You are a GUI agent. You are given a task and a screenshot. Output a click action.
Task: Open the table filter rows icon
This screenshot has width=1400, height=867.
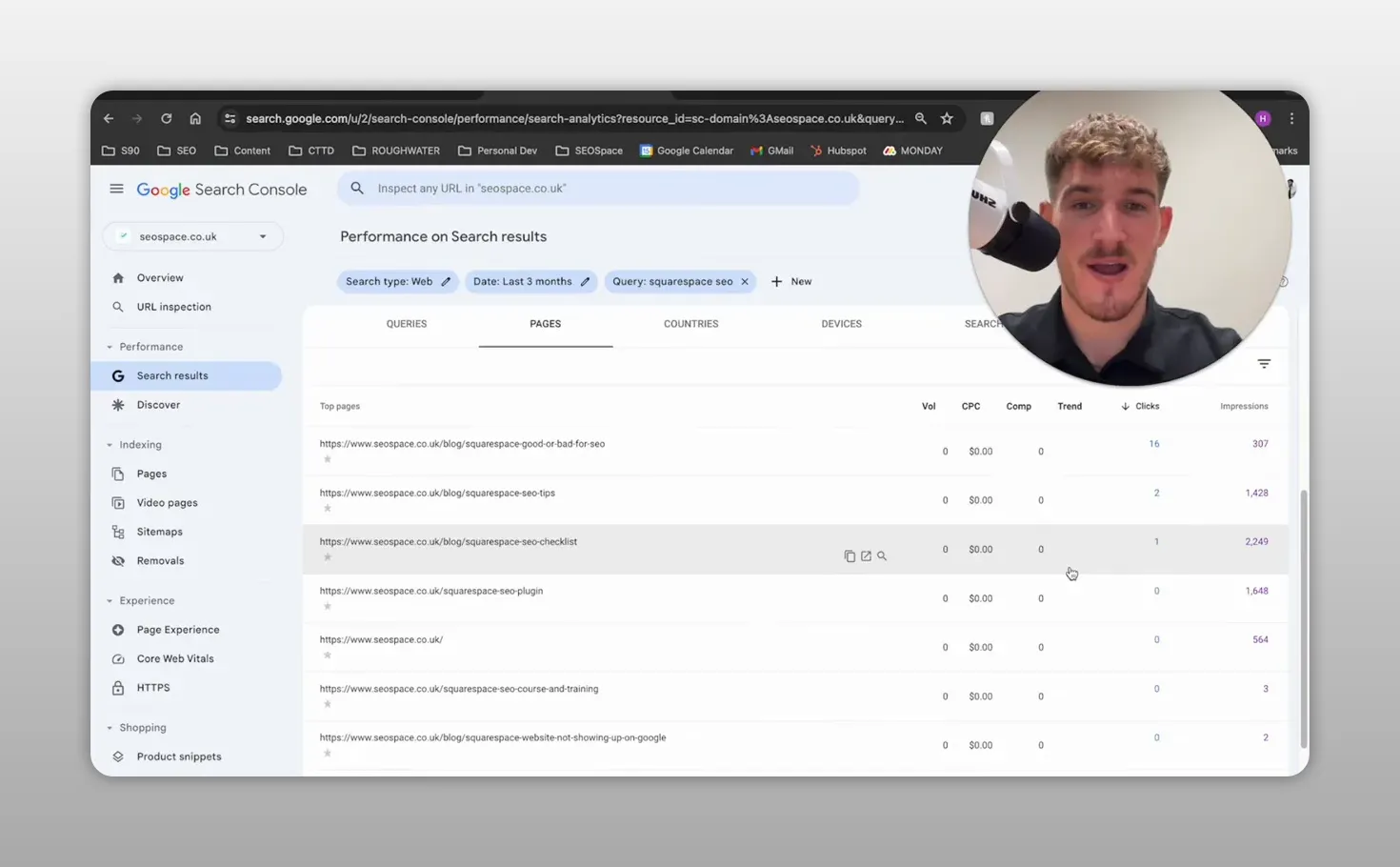click(x=1264, y=364)
